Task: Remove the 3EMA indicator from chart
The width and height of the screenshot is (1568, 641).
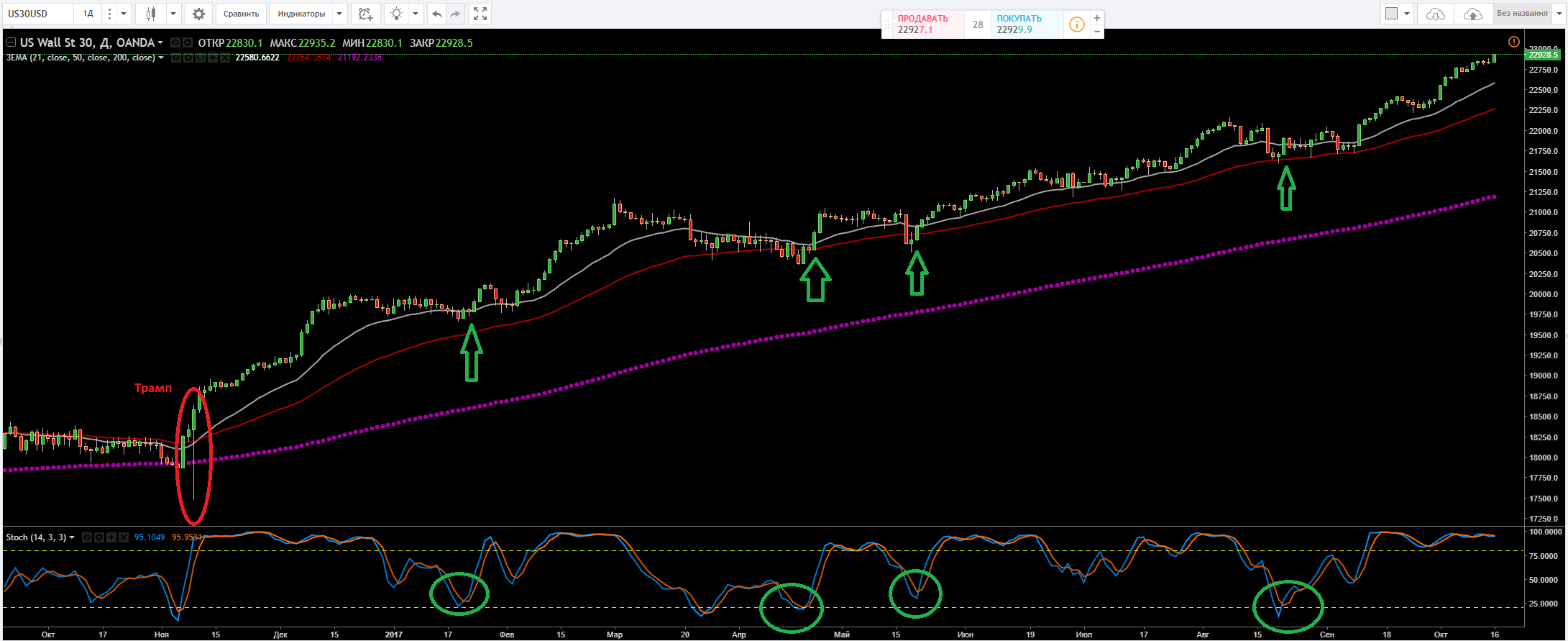Action: tap(224, 58)
